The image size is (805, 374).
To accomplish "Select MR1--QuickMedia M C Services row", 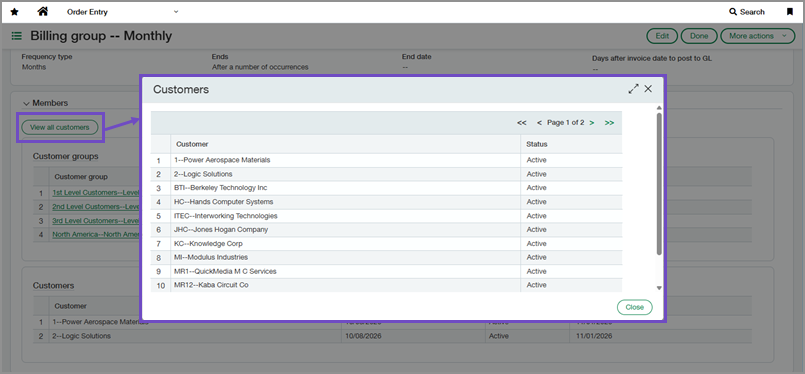I will pyautogui.click(x=386, y=271).
